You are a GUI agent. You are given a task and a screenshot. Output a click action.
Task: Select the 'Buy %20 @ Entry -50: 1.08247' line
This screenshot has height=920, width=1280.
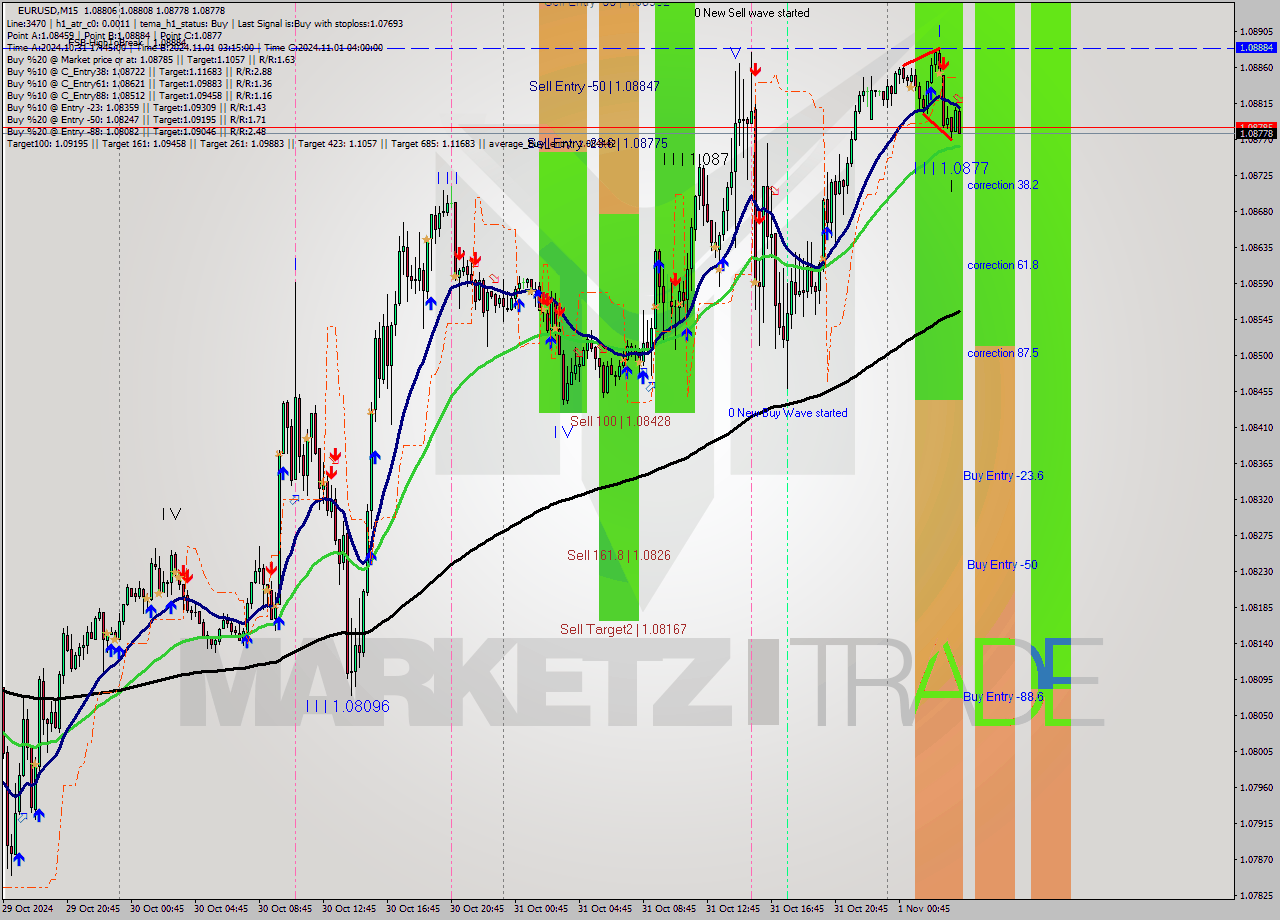pos(136,119)
